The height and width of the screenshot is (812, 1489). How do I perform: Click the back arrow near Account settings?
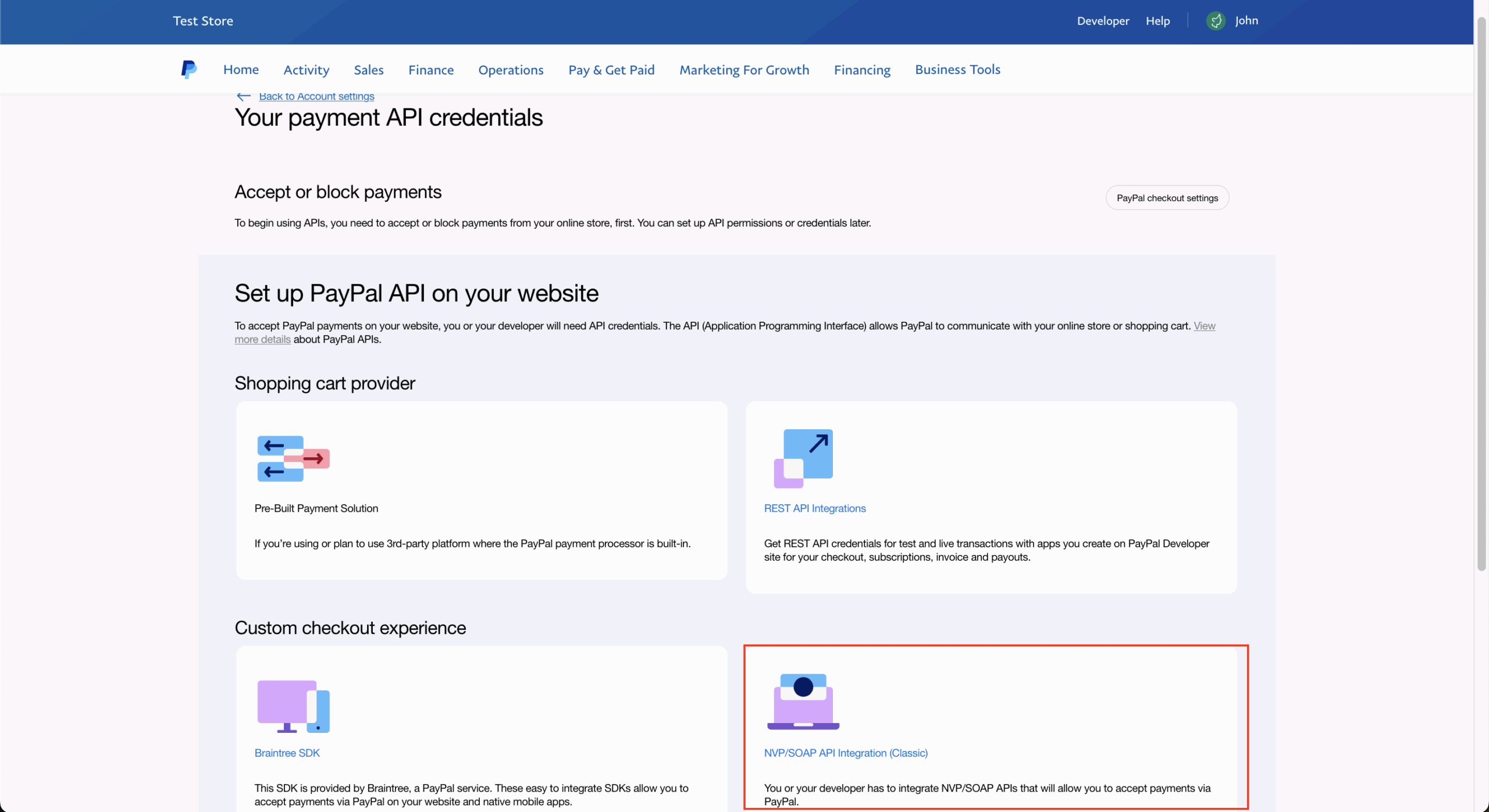pyautogui.click(x=243, y=96)
